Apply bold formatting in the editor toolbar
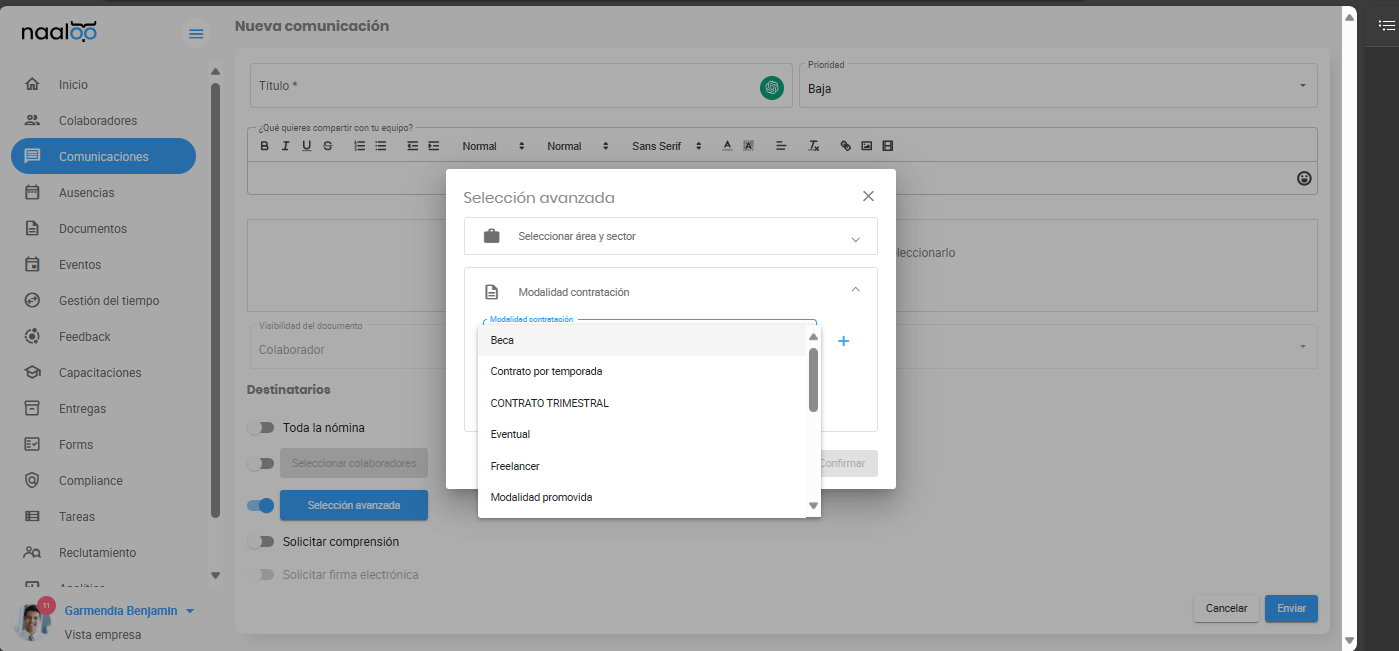Viewport: 1399px width, 651px height. pos(265,146)
